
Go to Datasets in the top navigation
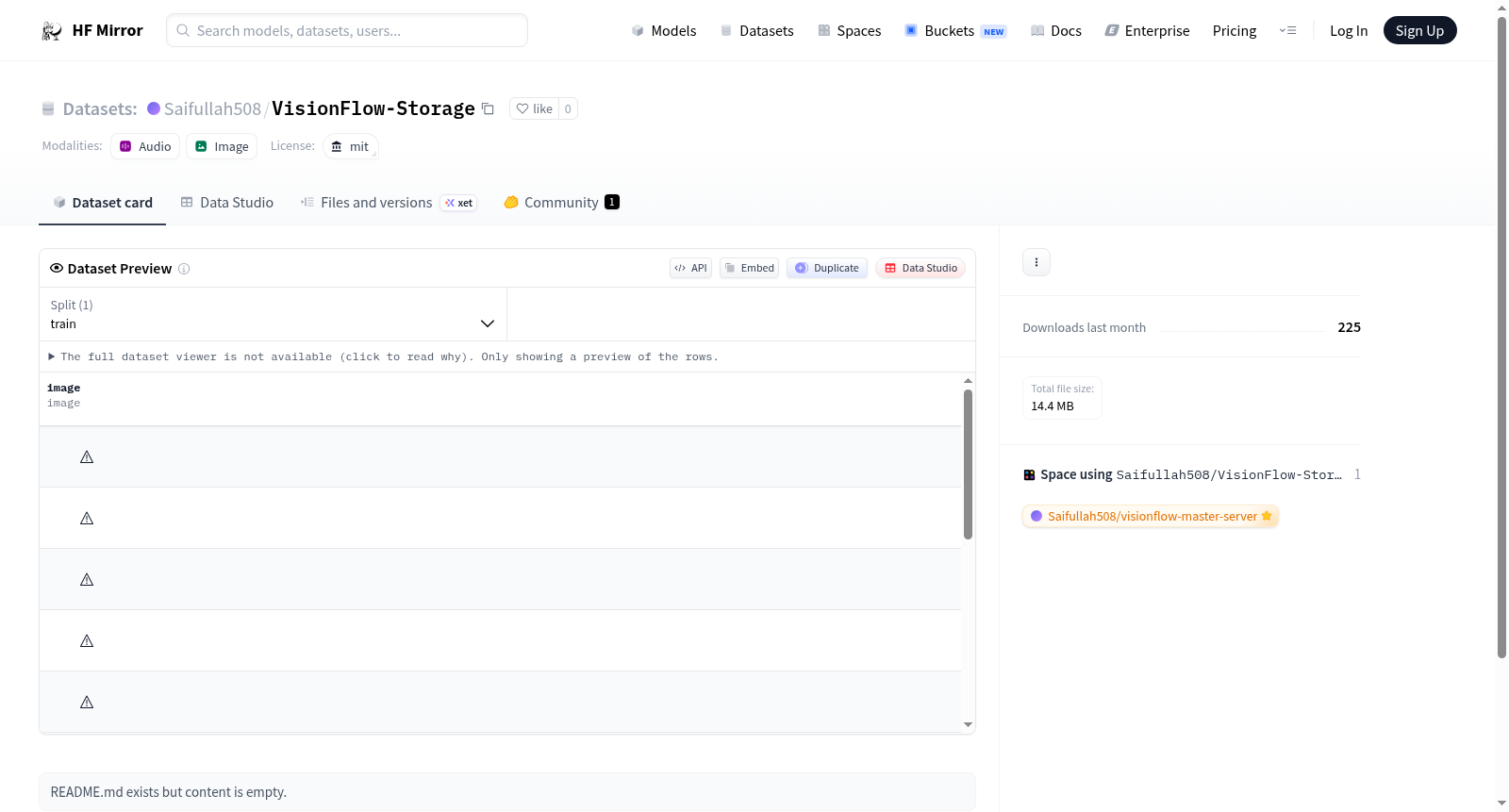pos(756,30)
